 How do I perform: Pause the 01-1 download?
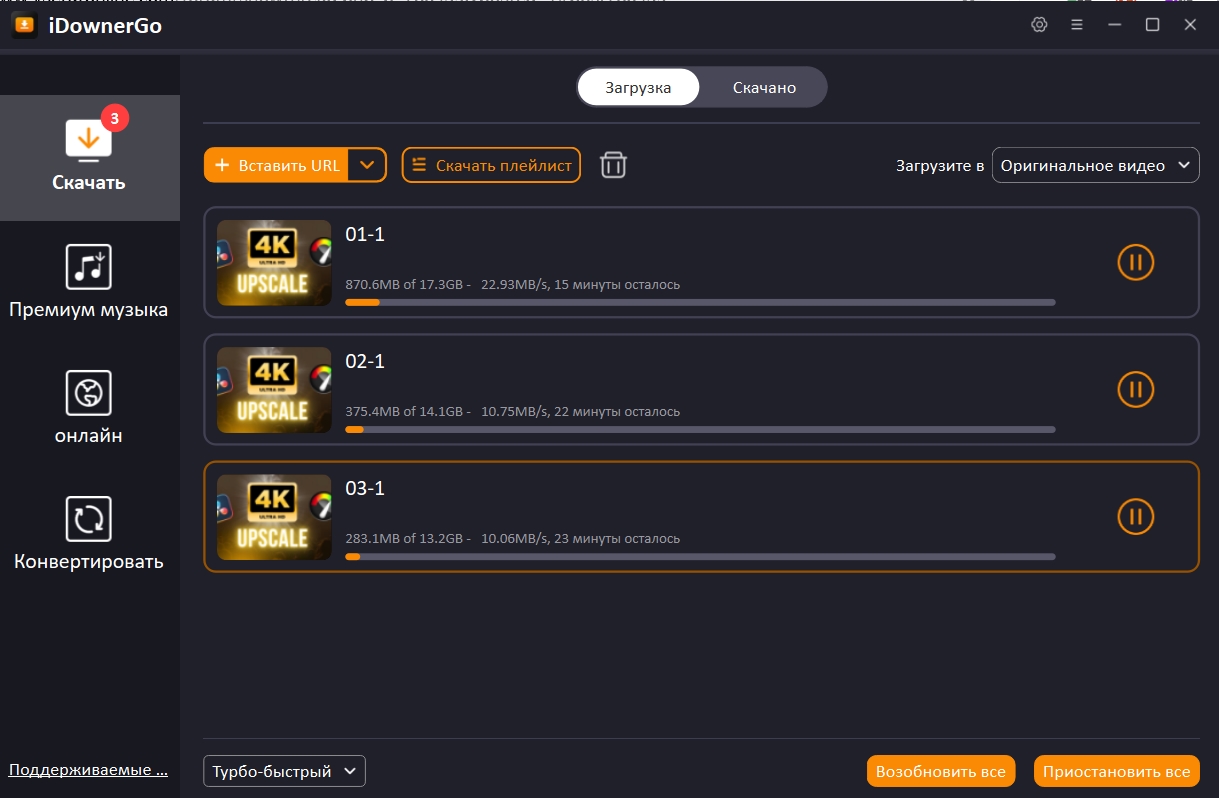tap(1135, 263)
